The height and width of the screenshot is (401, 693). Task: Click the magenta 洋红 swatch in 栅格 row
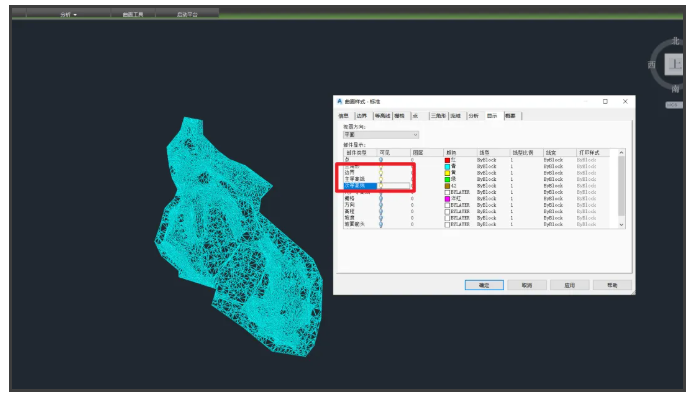[x=447, y=199]
